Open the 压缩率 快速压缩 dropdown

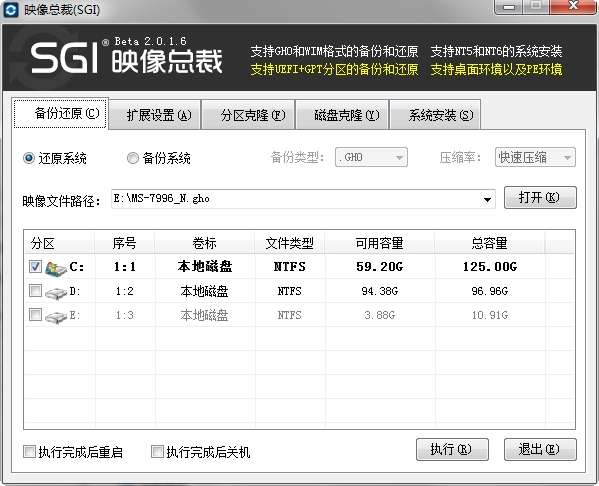pos(535,157)
